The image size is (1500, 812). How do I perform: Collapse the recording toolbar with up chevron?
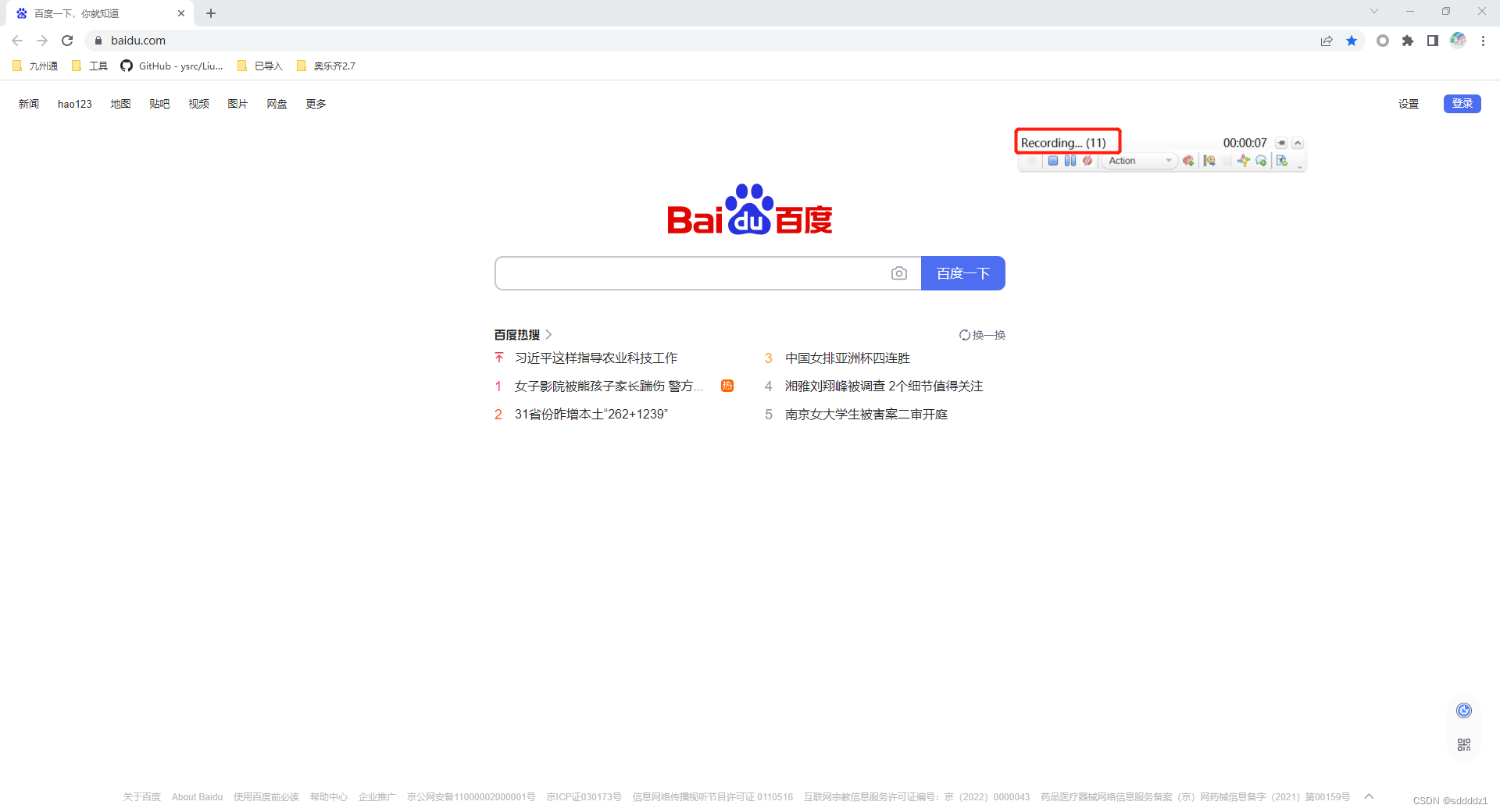coord(1298,143)
